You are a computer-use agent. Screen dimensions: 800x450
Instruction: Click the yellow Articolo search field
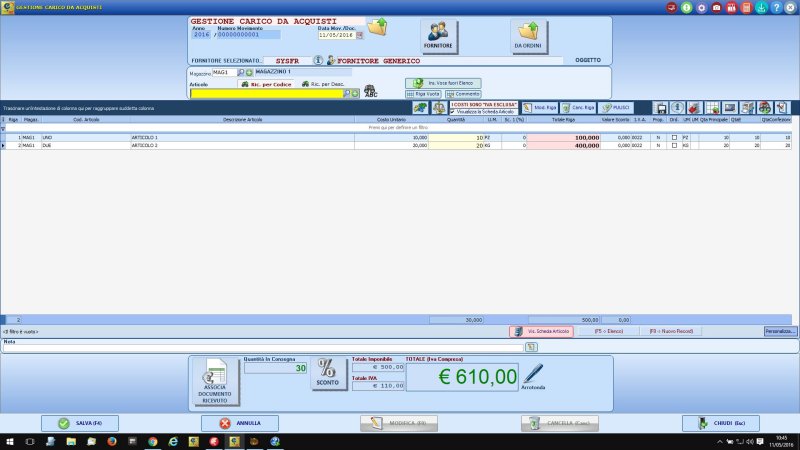[x=266, y=93]
